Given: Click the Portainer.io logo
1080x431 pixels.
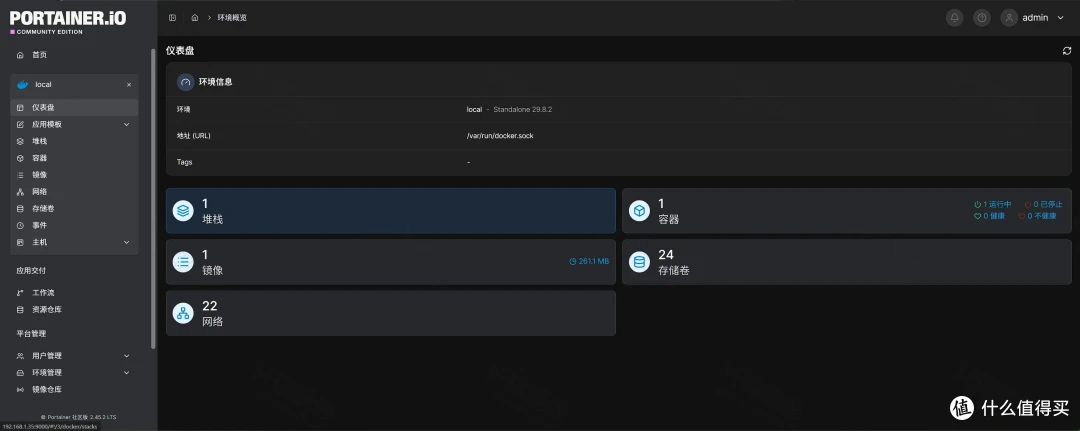Looking at the screenshot, I should (68, 21).
